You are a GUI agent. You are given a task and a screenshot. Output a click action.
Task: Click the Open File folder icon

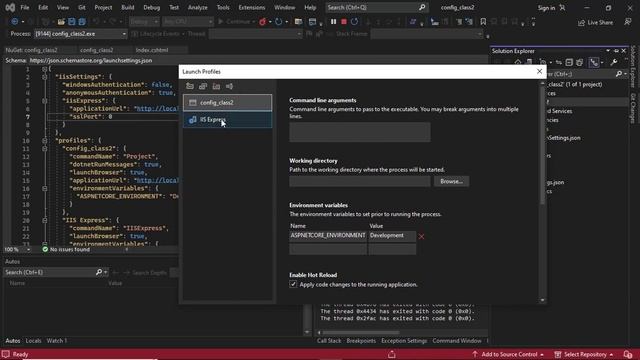click(61, 22)
